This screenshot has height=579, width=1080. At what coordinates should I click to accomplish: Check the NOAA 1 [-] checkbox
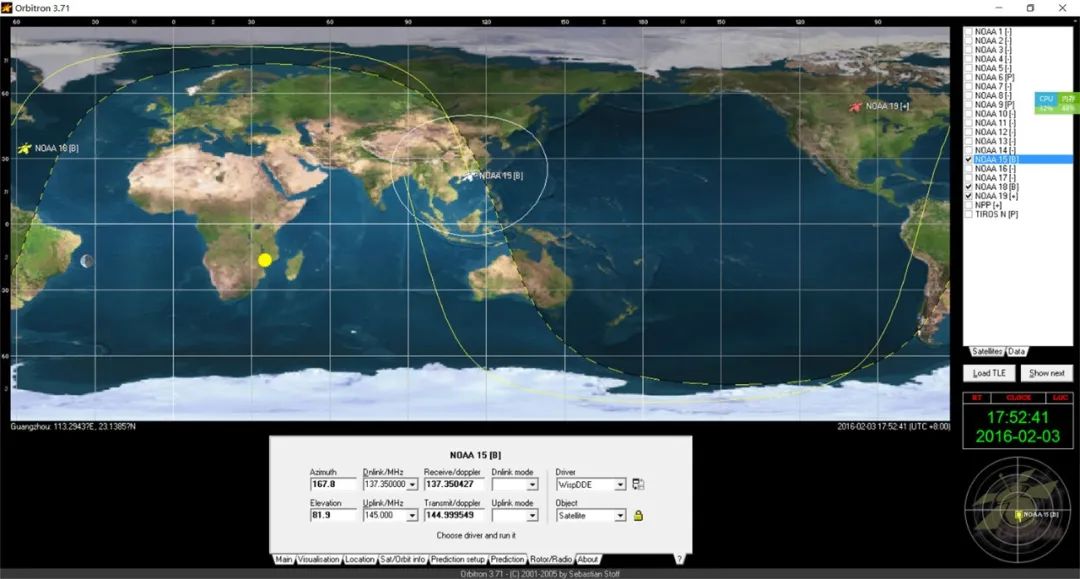969,32
